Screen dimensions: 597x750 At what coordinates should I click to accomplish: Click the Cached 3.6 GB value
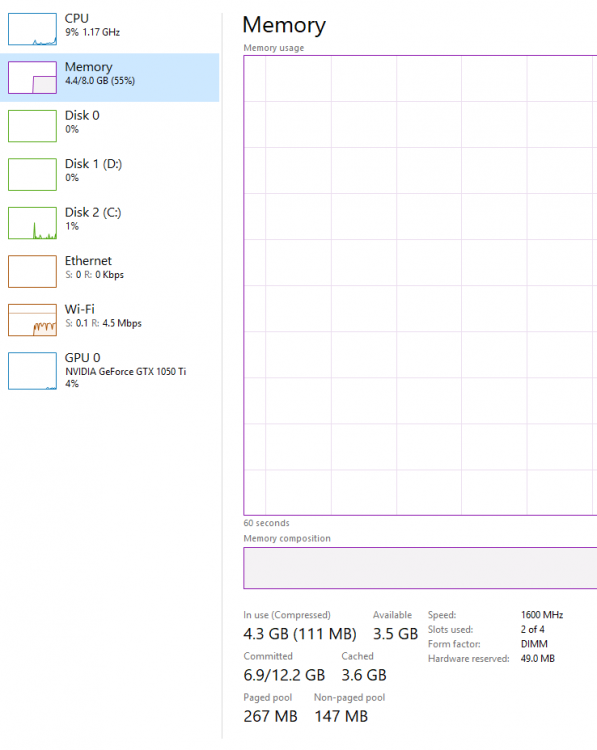point(364,675)
